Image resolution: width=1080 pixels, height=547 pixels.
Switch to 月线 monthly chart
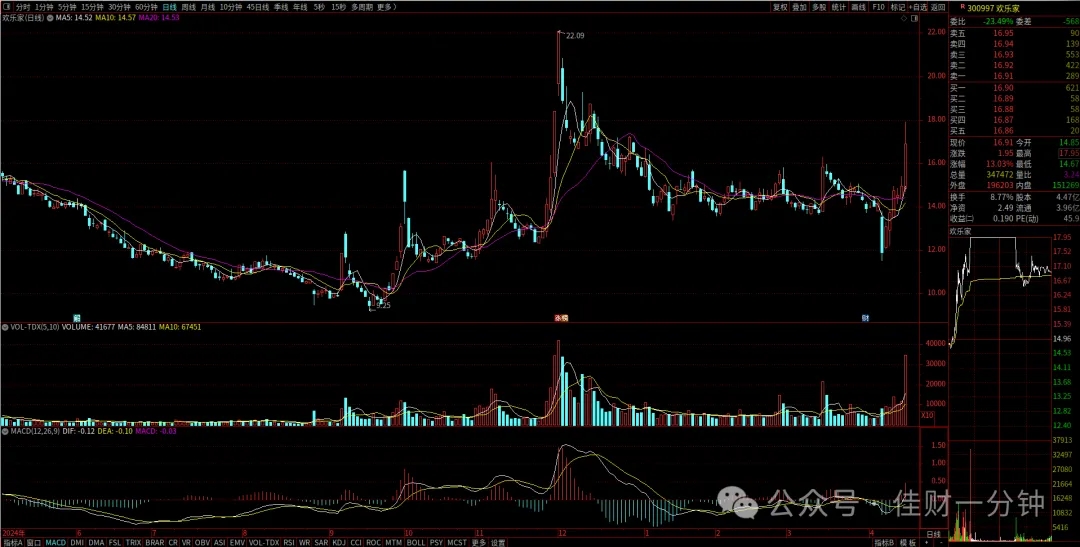207,7
